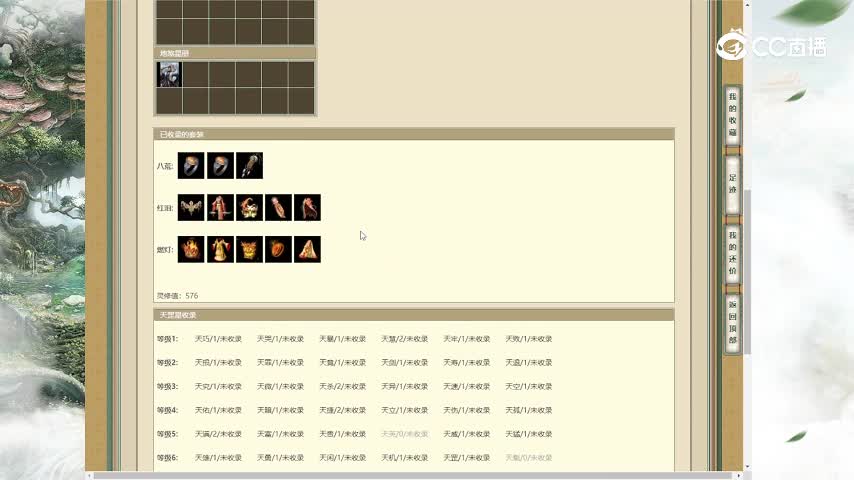
Task: Click the ring icon beside the 八荒 label
Action: [191, 166]
